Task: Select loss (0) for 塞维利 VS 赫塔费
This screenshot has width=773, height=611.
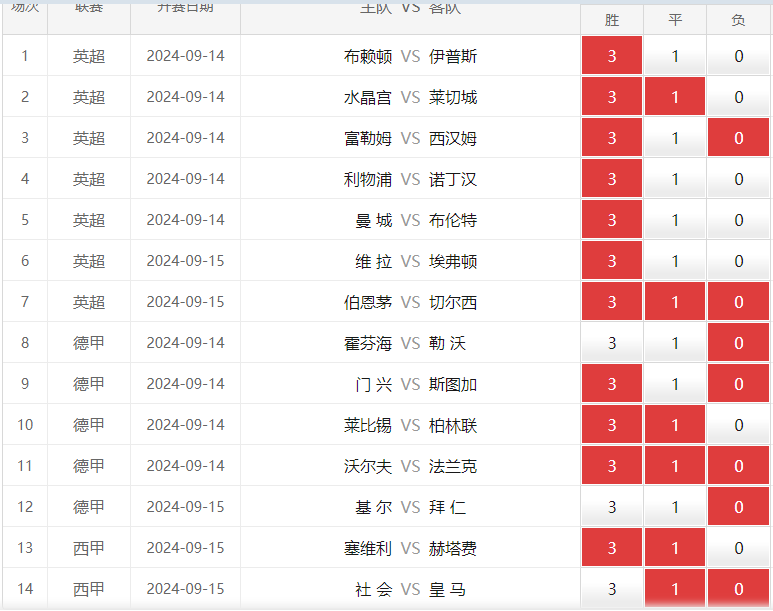Action: click(x=738, y=546)
